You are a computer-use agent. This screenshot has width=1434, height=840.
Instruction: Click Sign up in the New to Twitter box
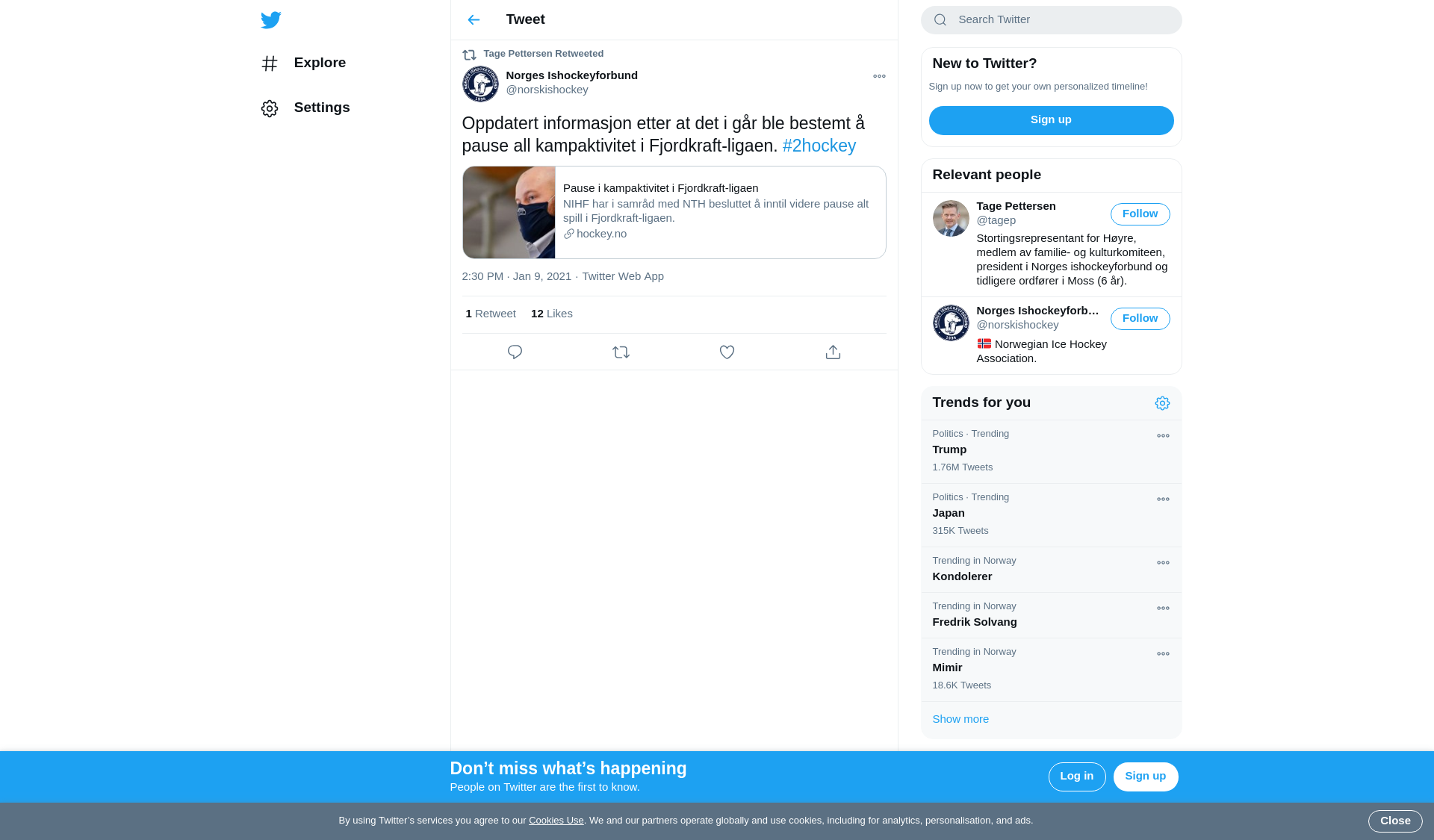point(1051,120)
